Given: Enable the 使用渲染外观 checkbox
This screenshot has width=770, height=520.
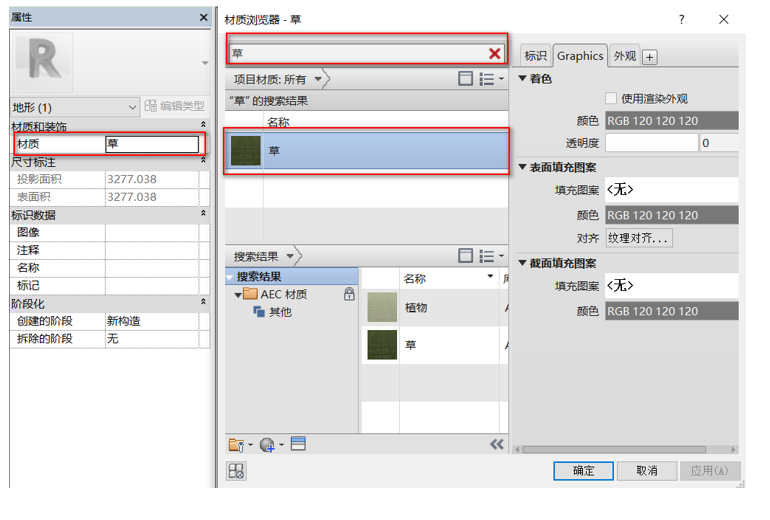Looking at the screenshot, I should [x=611, y=99].
